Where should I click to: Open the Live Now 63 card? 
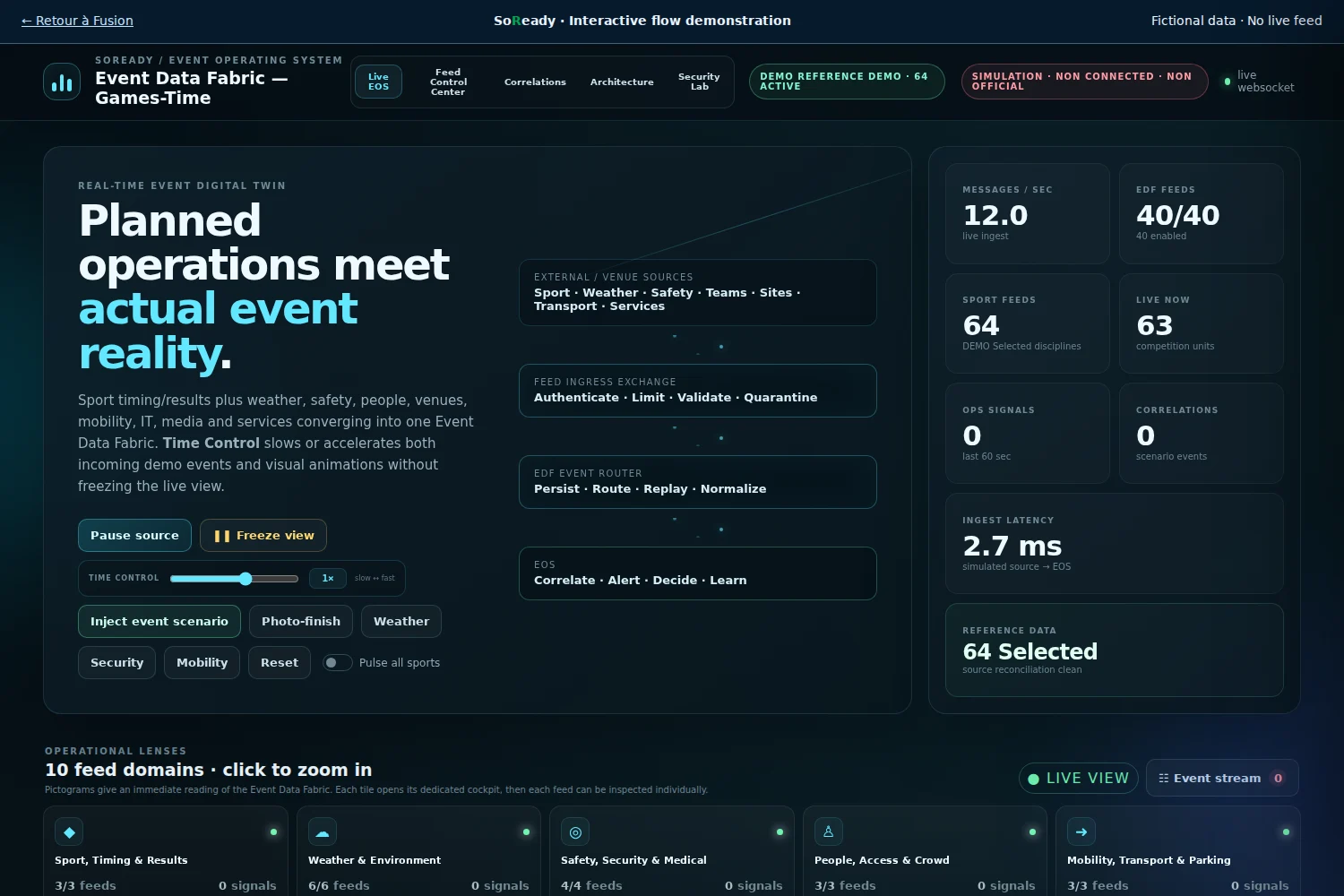(x=1202, y=323)
